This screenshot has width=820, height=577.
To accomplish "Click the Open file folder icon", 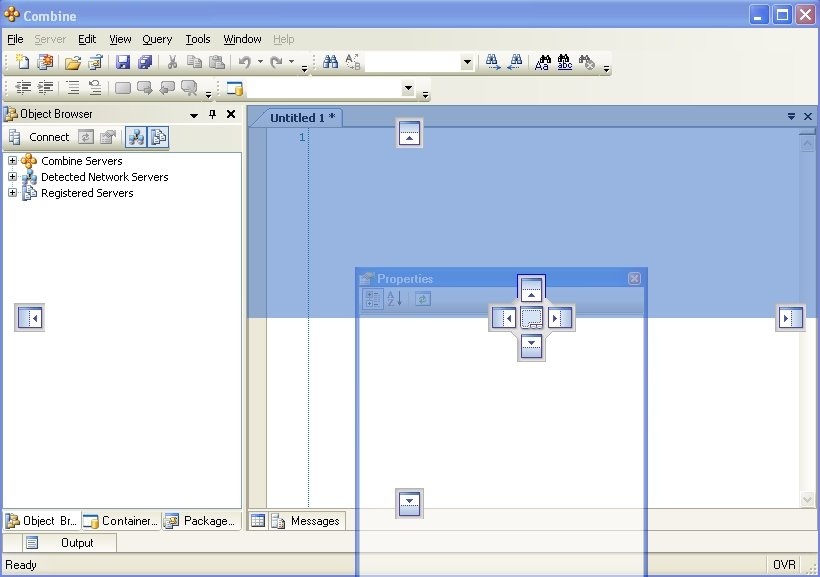I will coord(72,62).
